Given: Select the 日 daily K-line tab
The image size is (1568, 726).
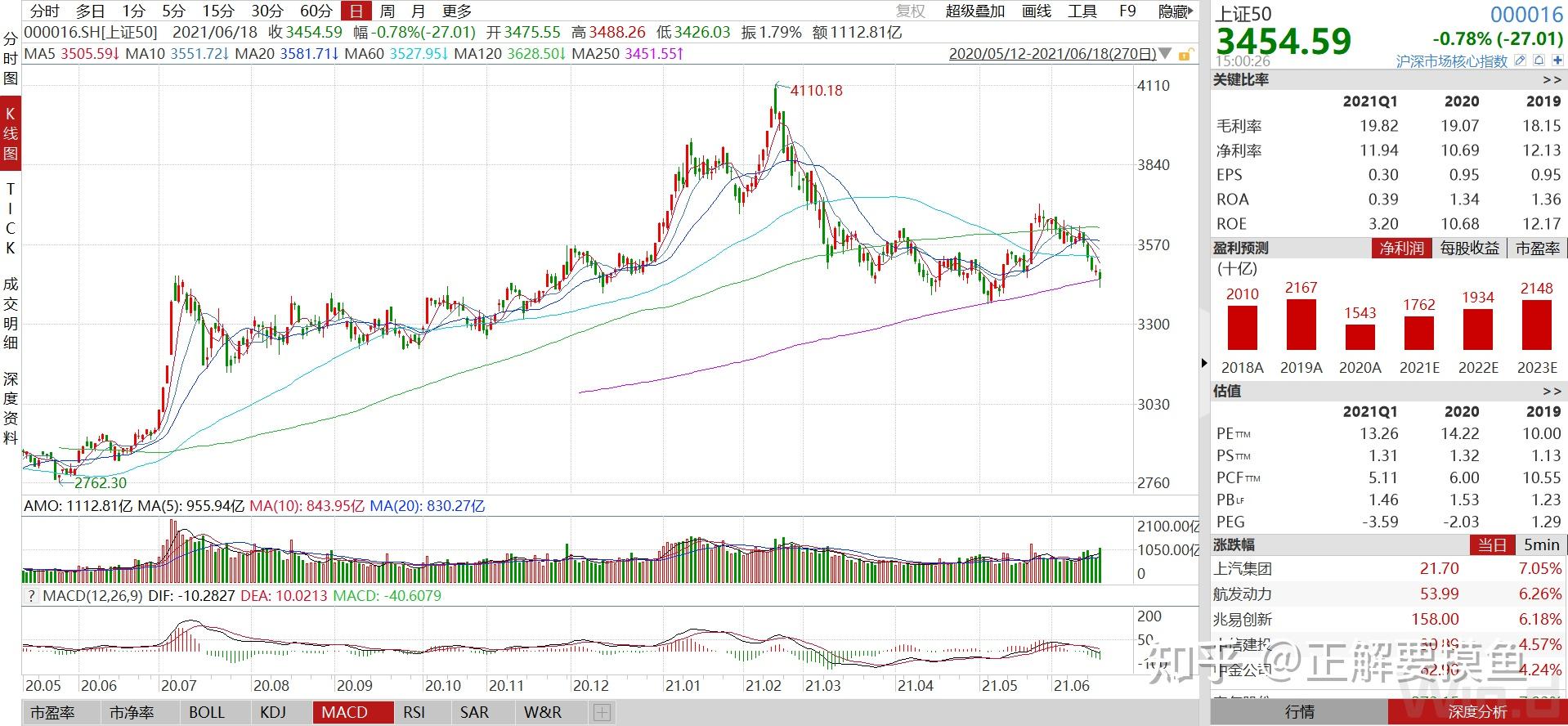Looking at the screenshot, I should tap(356, 11).
